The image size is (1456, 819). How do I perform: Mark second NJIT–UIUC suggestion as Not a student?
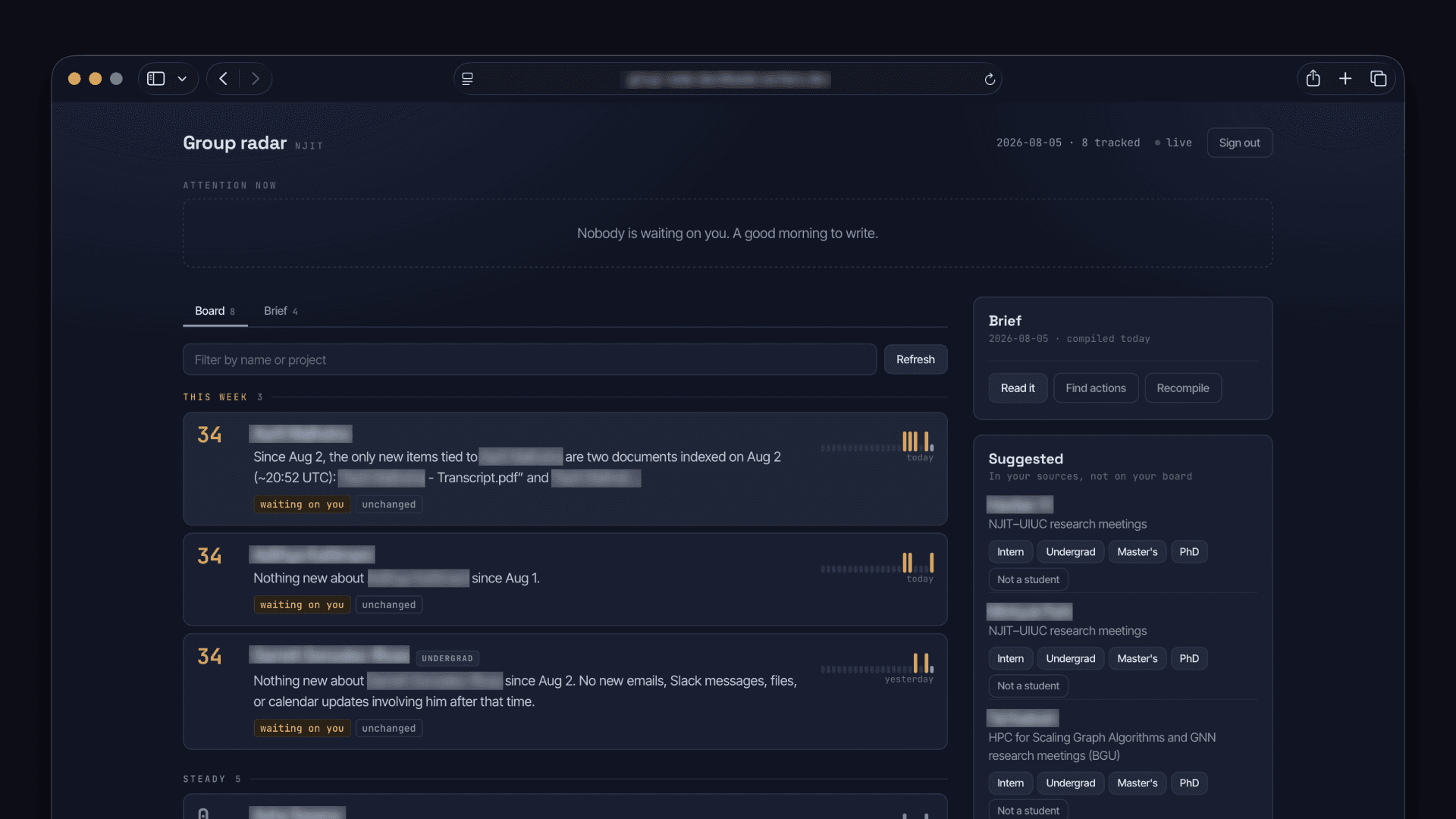[1028, 686]
